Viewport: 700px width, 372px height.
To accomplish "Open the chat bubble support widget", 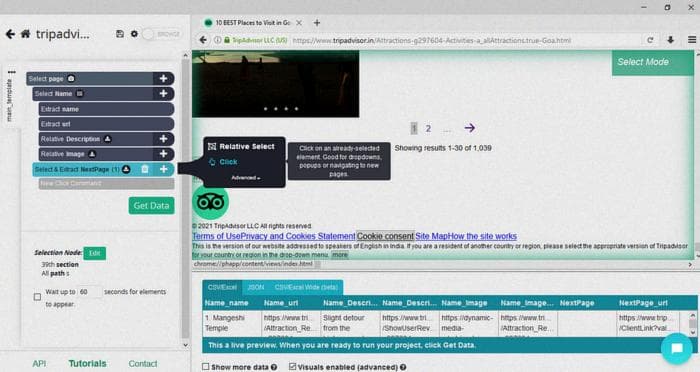I will point(677,348).
